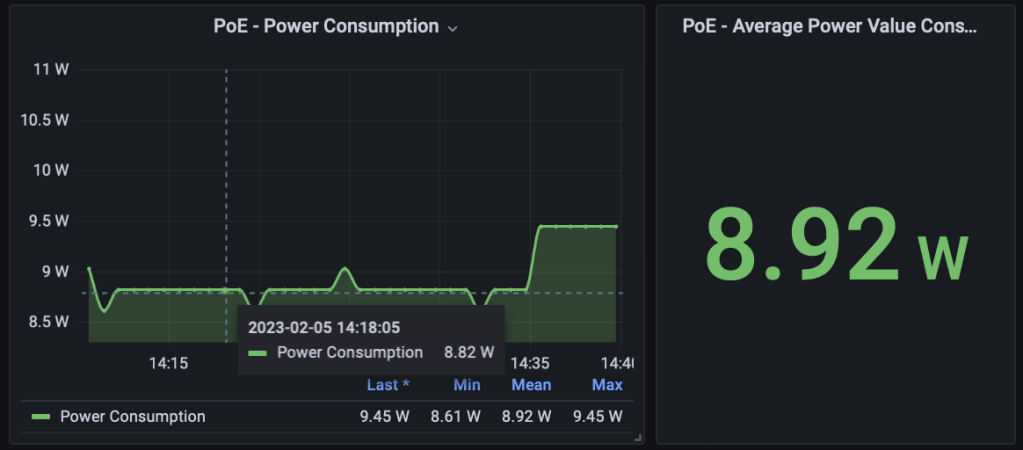This screenshot has width=1023, height=450.
Task: Click the green line icon in tooltip
Action: (x=258, y=353)
